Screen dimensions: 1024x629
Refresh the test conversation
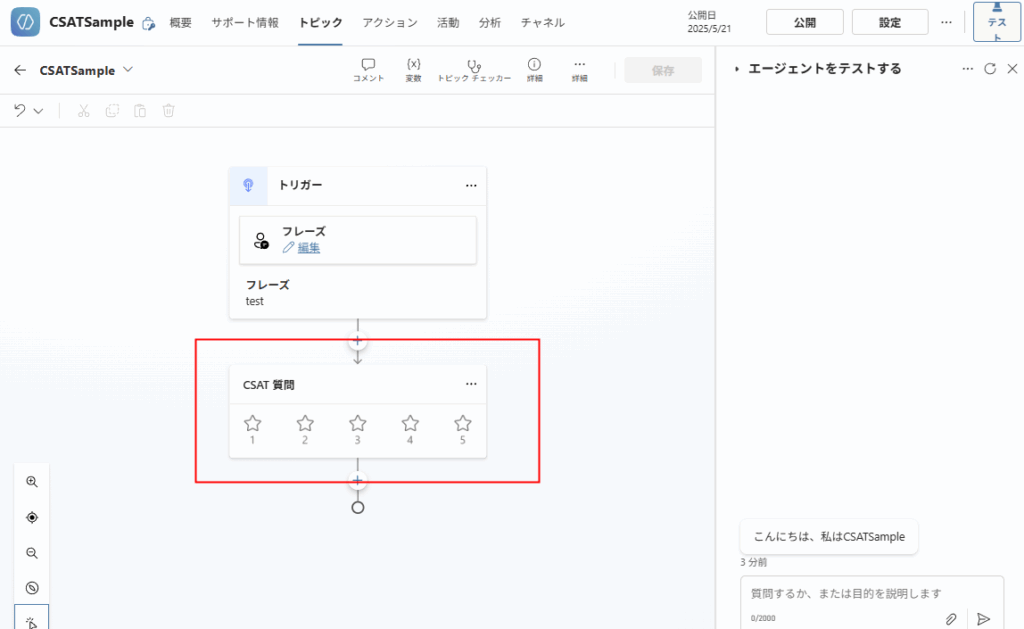990,69
